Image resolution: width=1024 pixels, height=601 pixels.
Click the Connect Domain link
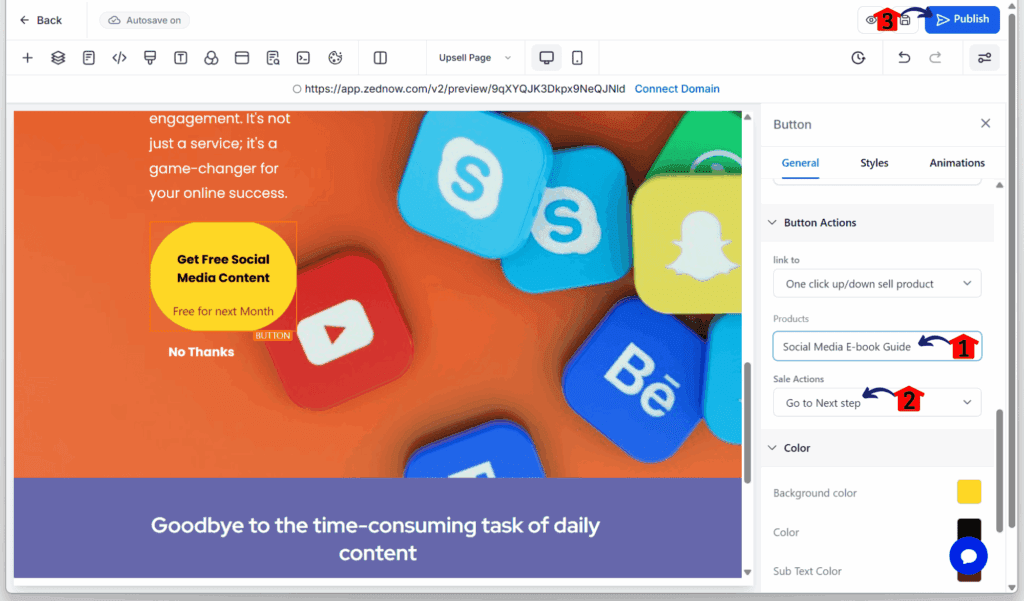(x=677, y=89)
